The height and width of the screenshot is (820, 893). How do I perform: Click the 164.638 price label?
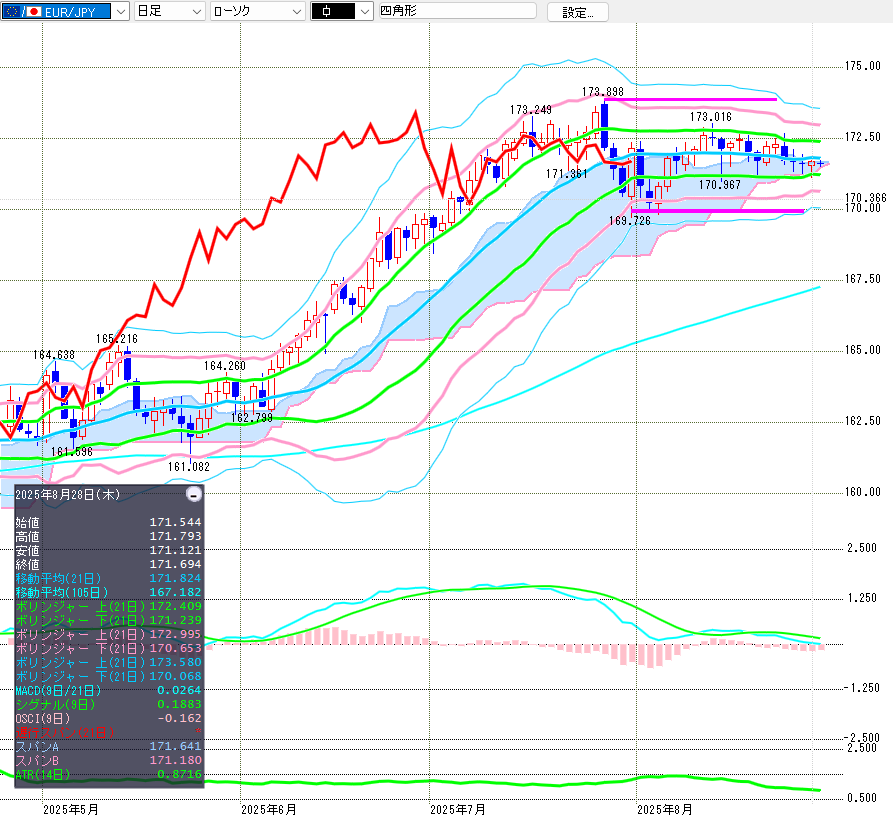(54, 355)
